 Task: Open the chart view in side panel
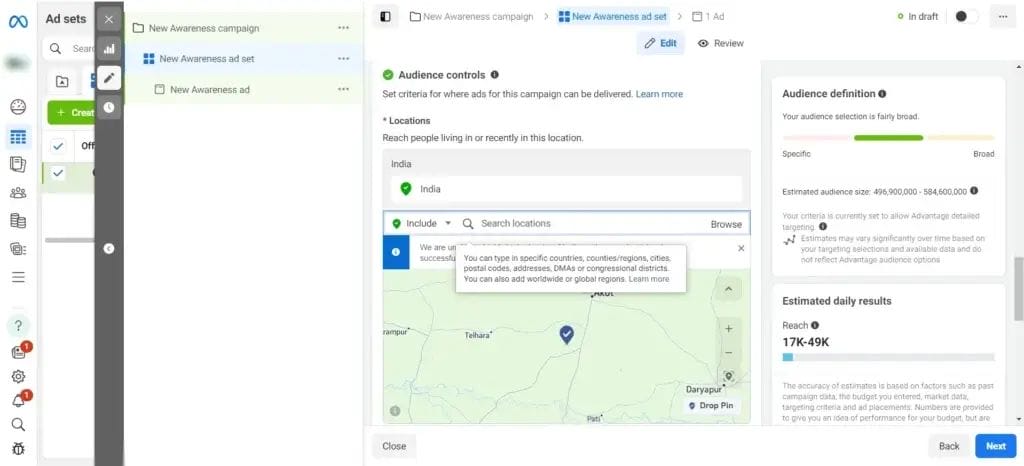(109, 48)
